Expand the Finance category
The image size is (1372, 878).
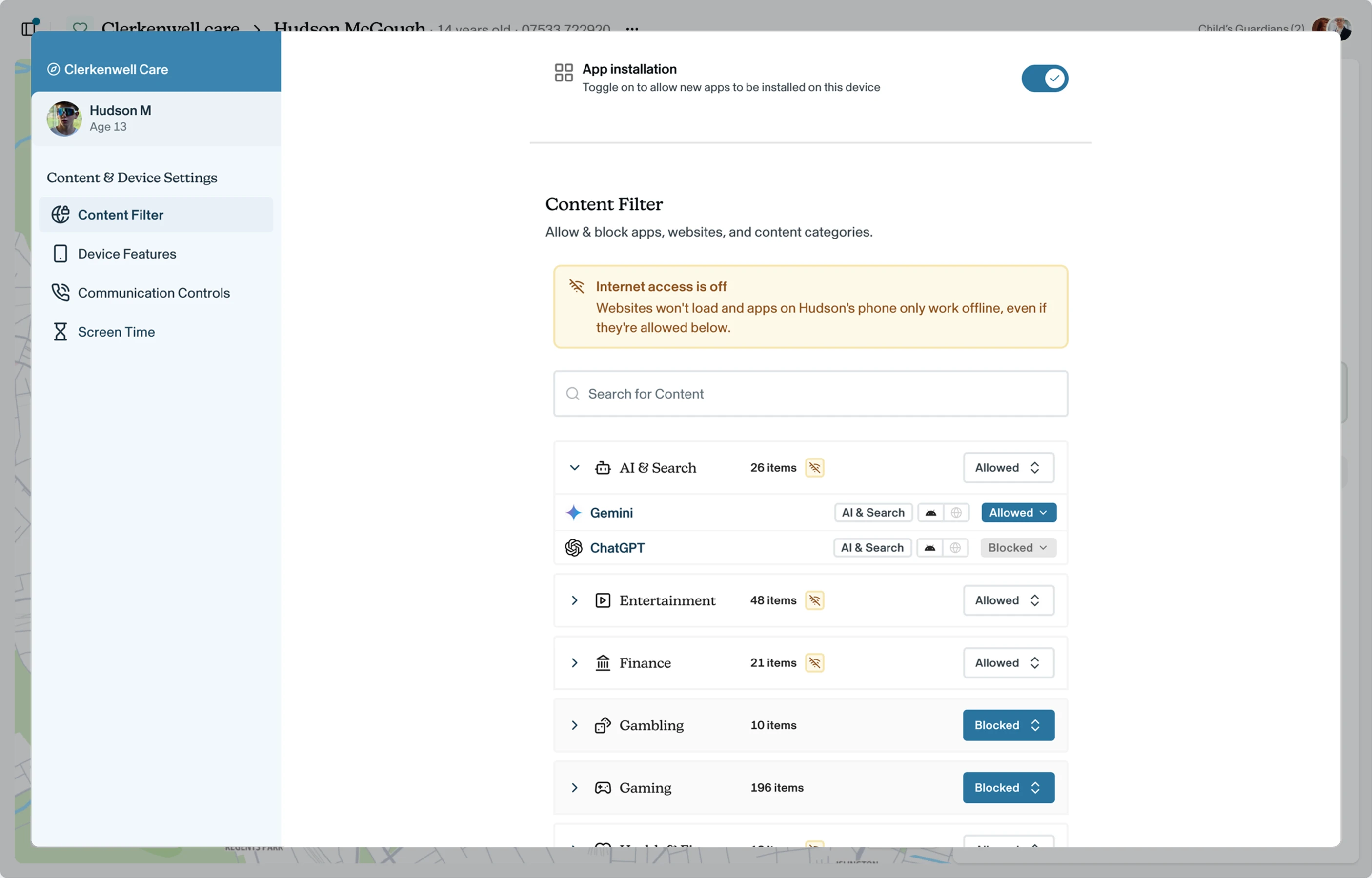pyautogui.click(x=574, y=662)
